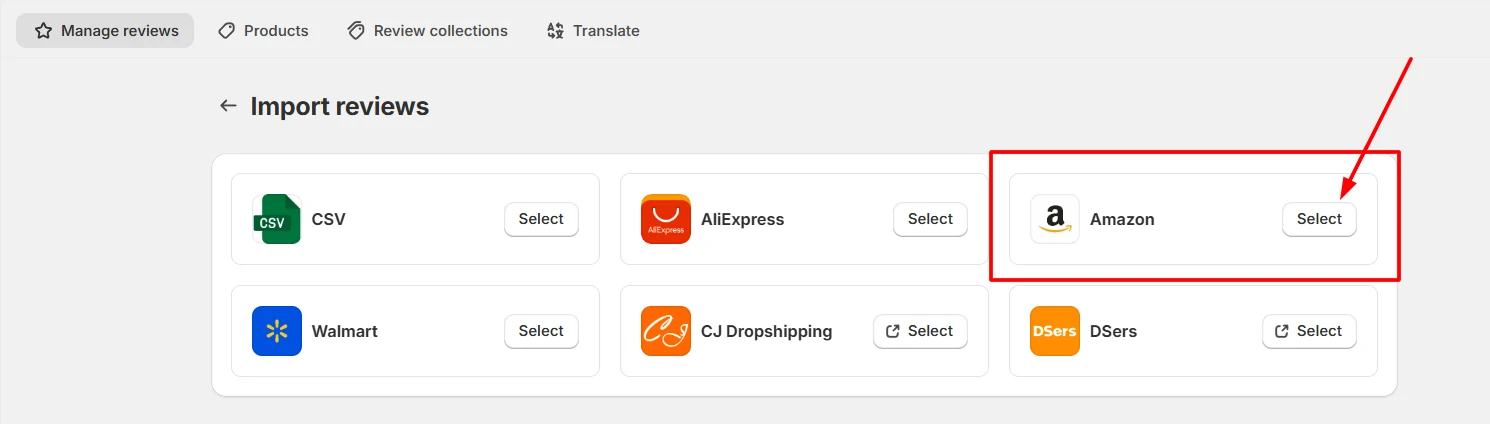Go to the Review collections tab
This screenshot has width=1490, height=424.
(x=427, y=31)
